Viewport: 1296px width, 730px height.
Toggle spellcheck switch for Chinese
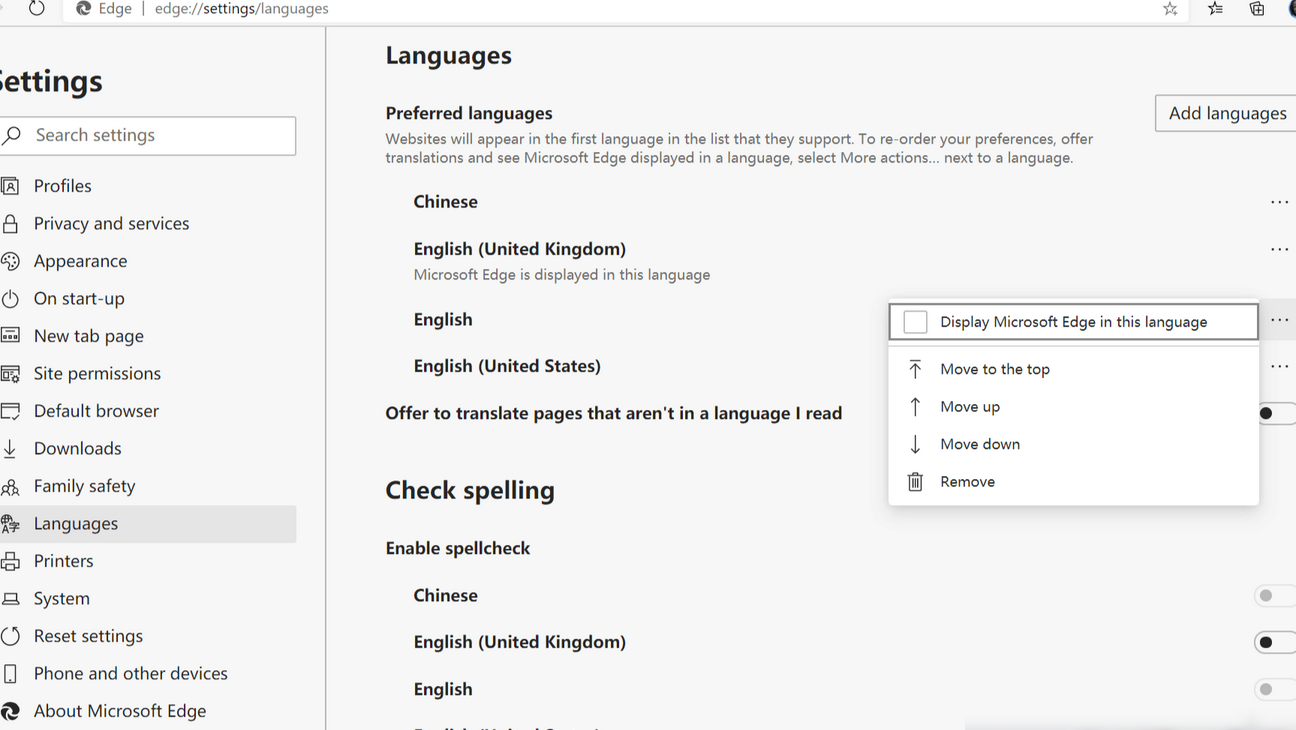(x=1276, y=596)
